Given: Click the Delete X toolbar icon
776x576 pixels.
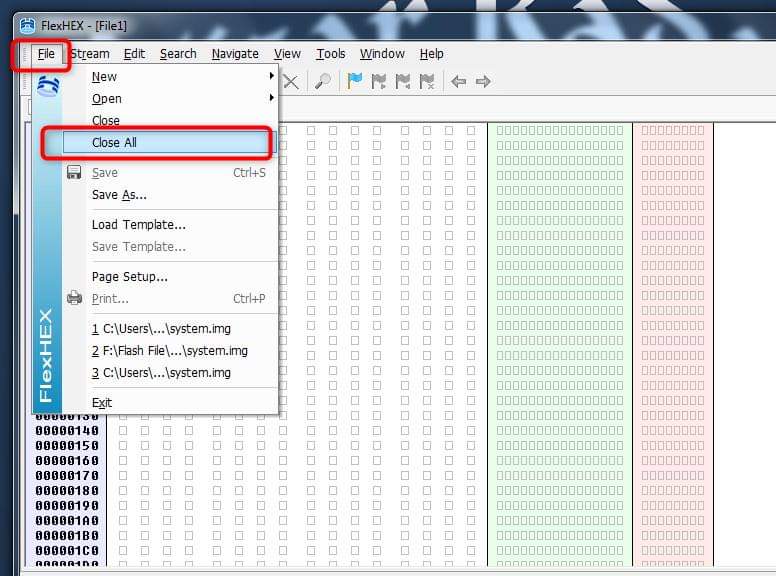Looking at the screenshot, I should pos(291,82).
